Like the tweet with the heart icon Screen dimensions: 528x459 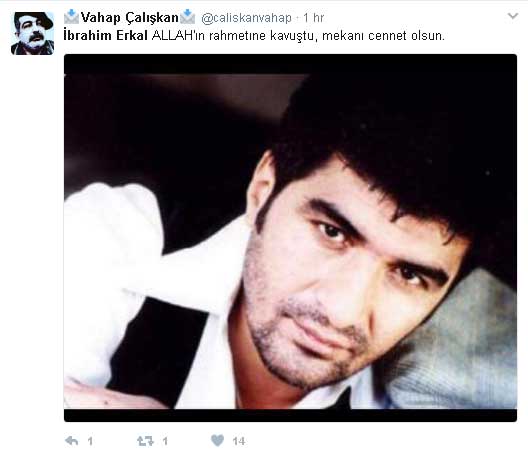pos(217,440)
